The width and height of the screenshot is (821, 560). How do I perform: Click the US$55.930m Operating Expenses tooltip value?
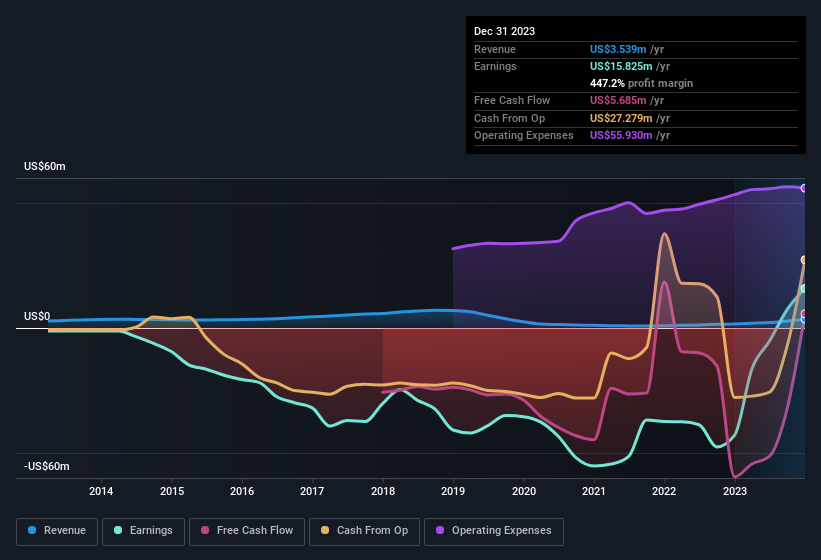coord(622,135)
